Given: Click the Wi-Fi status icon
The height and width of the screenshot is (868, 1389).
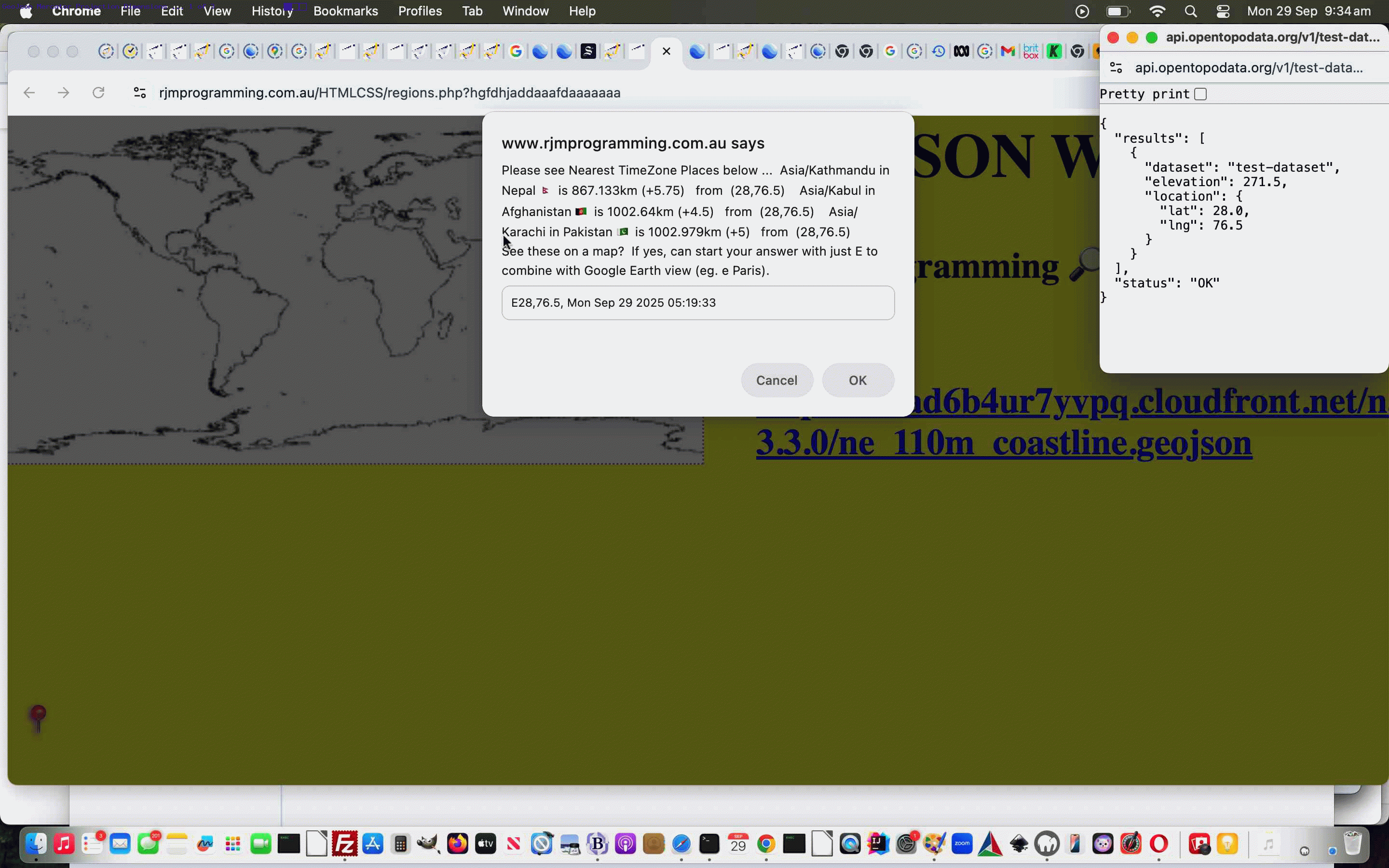Looking at the screenshot, I should pos(1157,11).
